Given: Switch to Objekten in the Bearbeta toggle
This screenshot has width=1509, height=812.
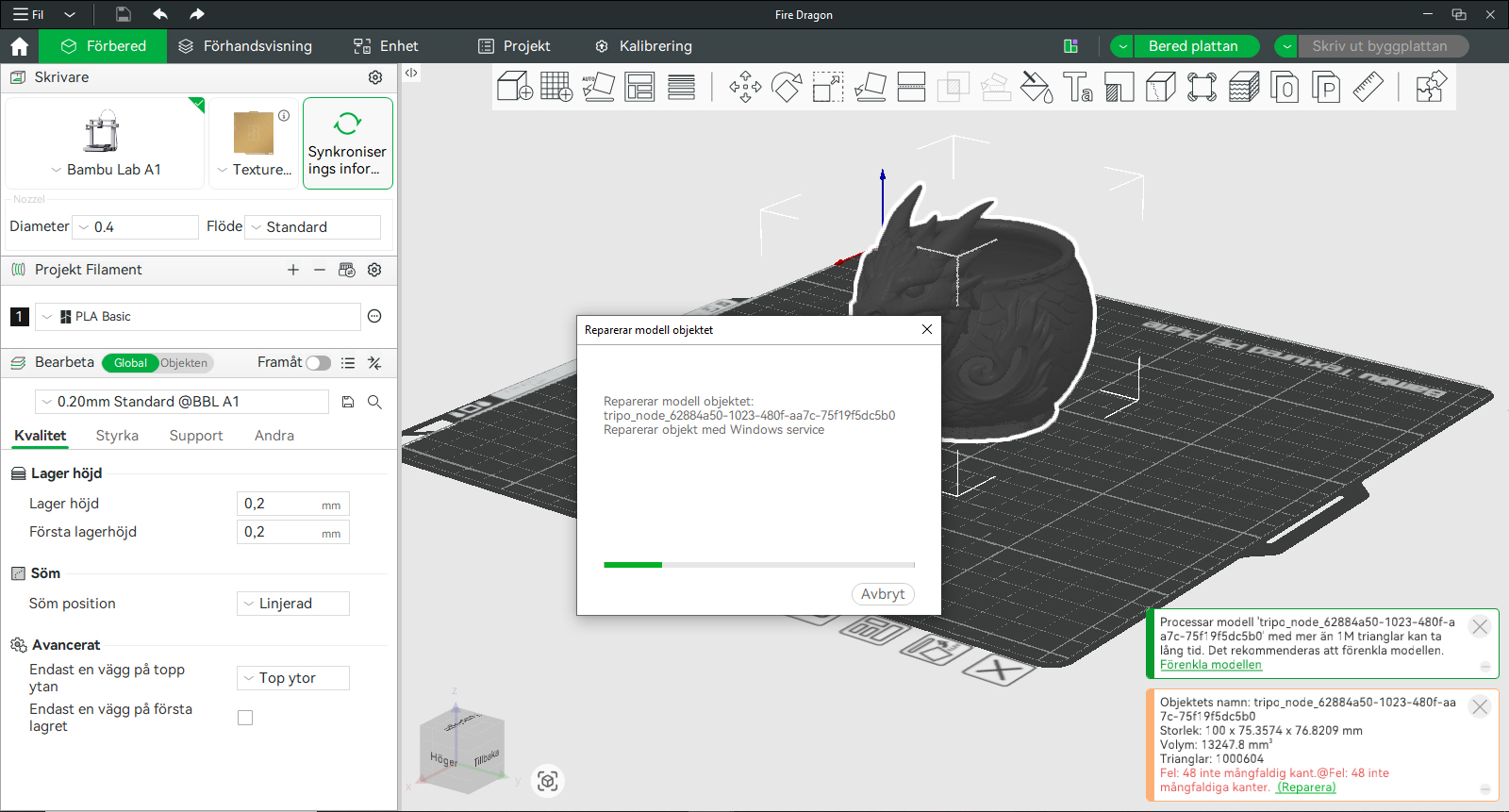Looking at the screenshot, I should (x=185, y=363).
